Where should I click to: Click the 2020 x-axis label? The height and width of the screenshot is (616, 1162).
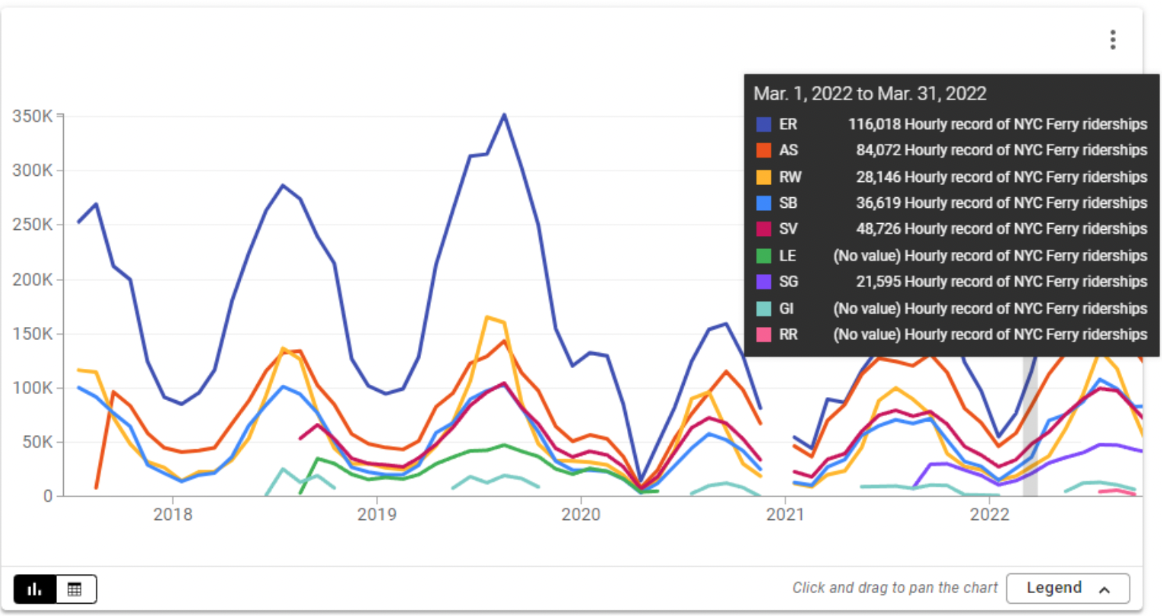coord(581,515)
